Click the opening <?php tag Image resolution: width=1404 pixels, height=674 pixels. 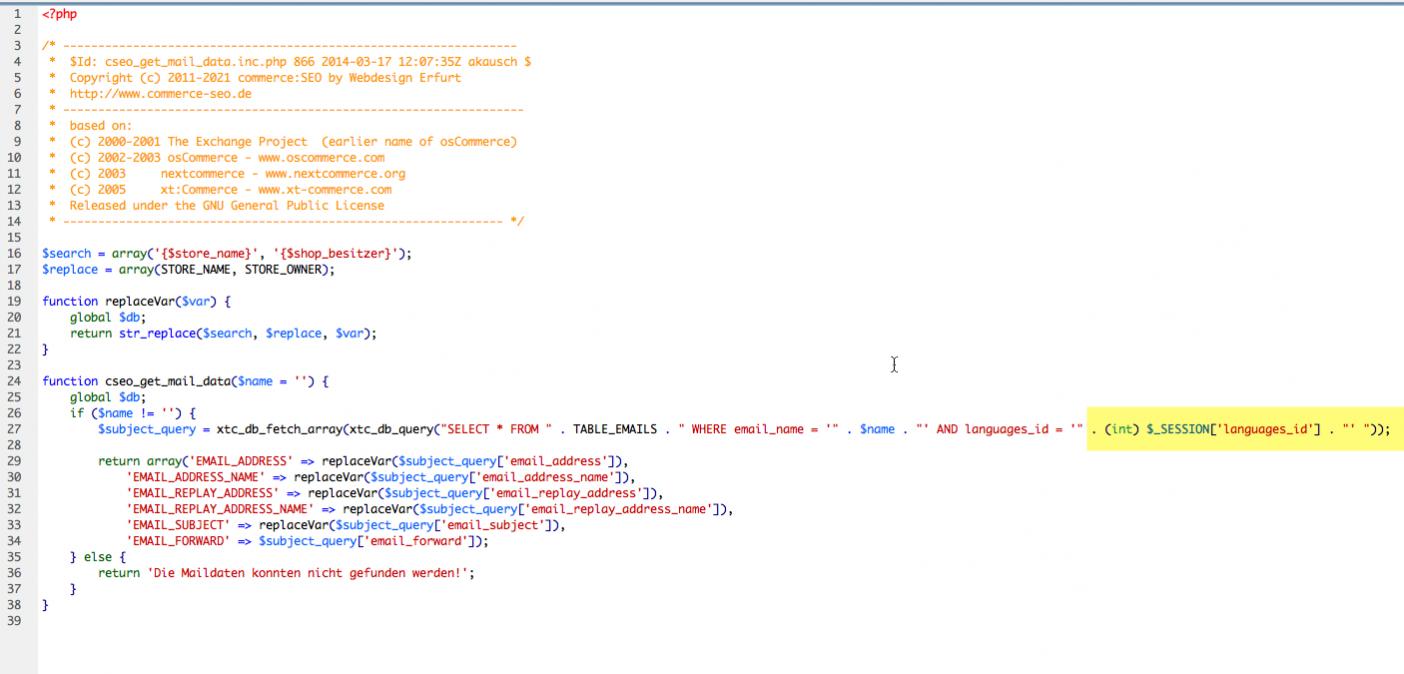(x=59, y=14)
